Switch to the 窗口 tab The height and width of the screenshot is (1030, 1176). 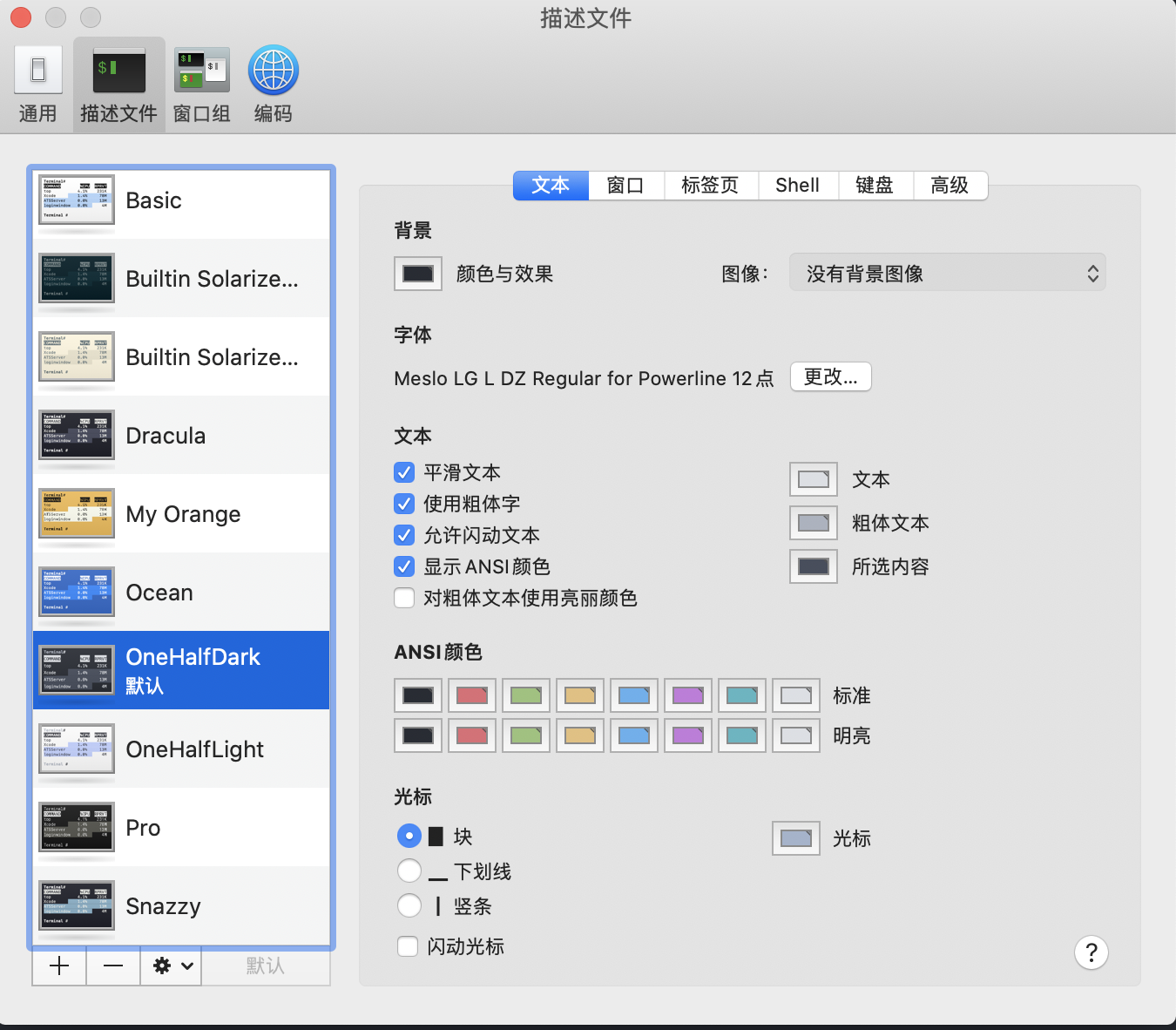626,185
